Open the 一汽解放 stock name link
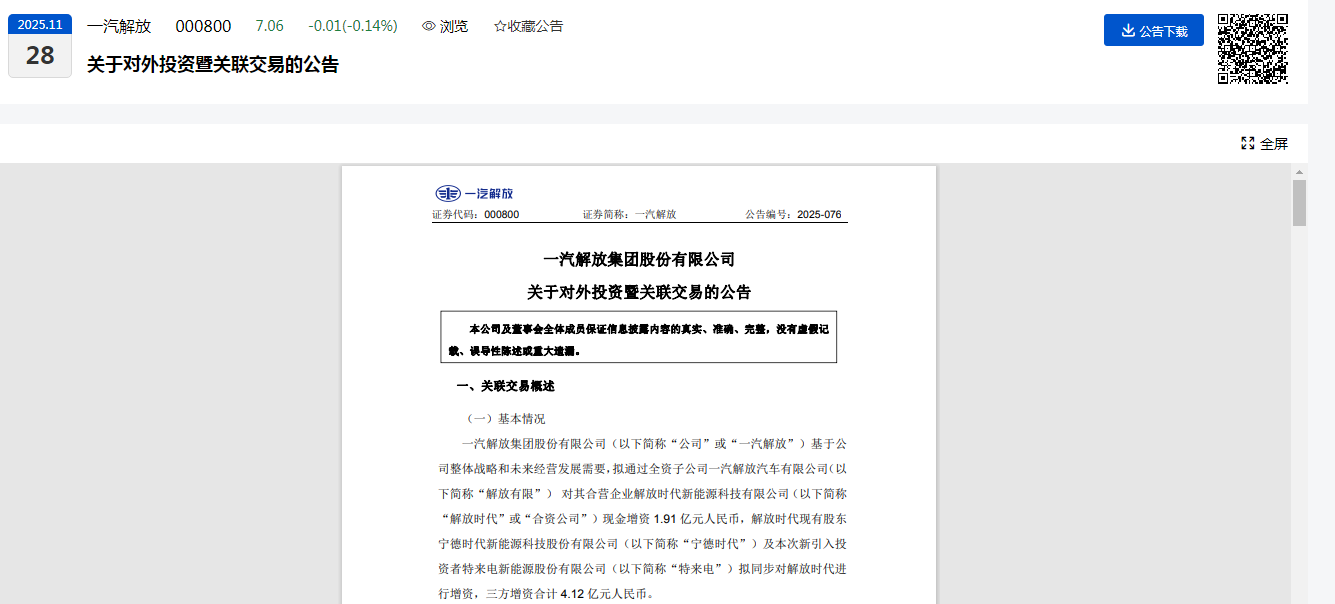This screenshot has width=1335, height=604. 119,26
